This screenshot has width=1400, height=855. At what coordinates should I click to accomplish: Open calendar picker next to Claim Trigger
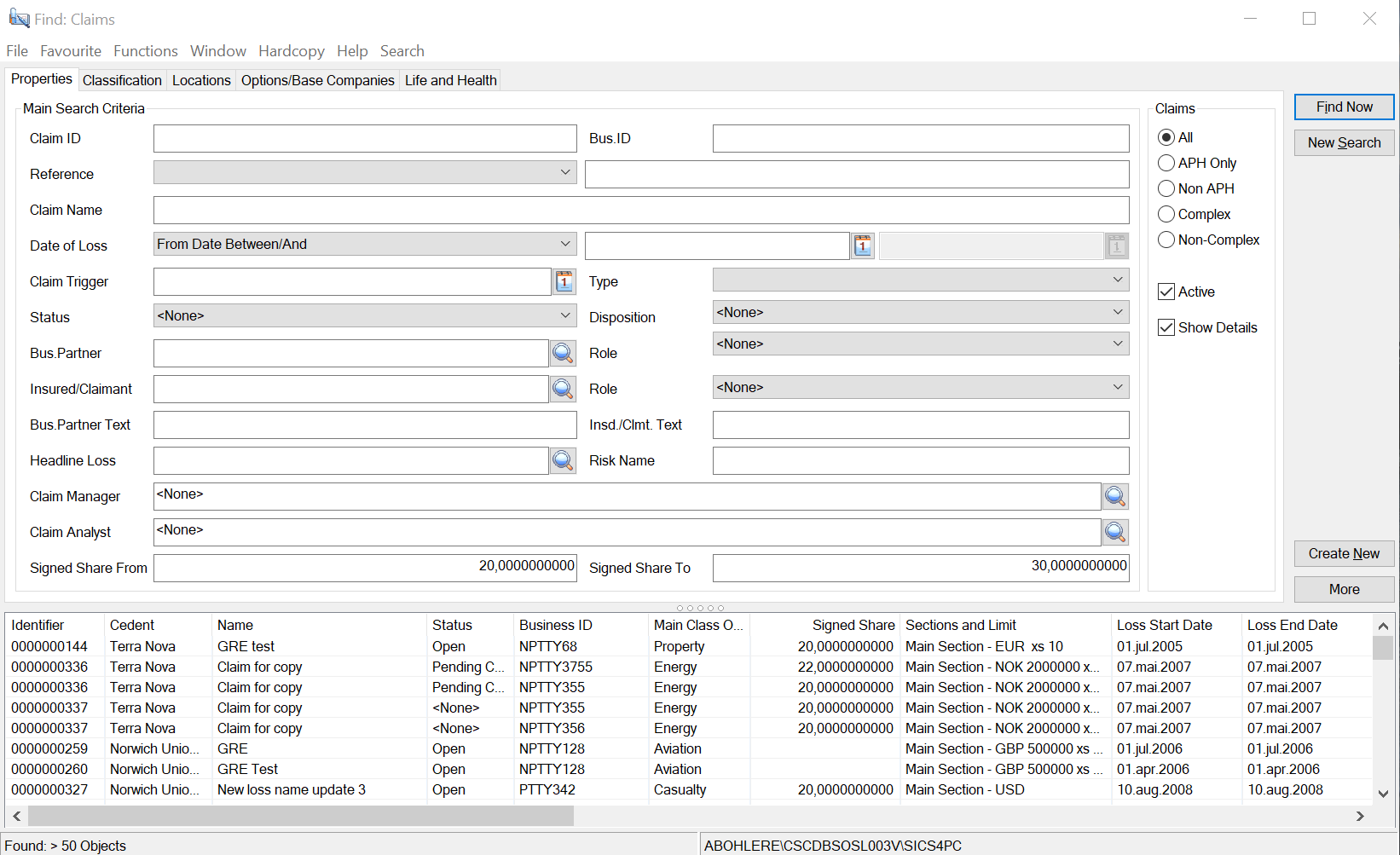tap(564, 282)
